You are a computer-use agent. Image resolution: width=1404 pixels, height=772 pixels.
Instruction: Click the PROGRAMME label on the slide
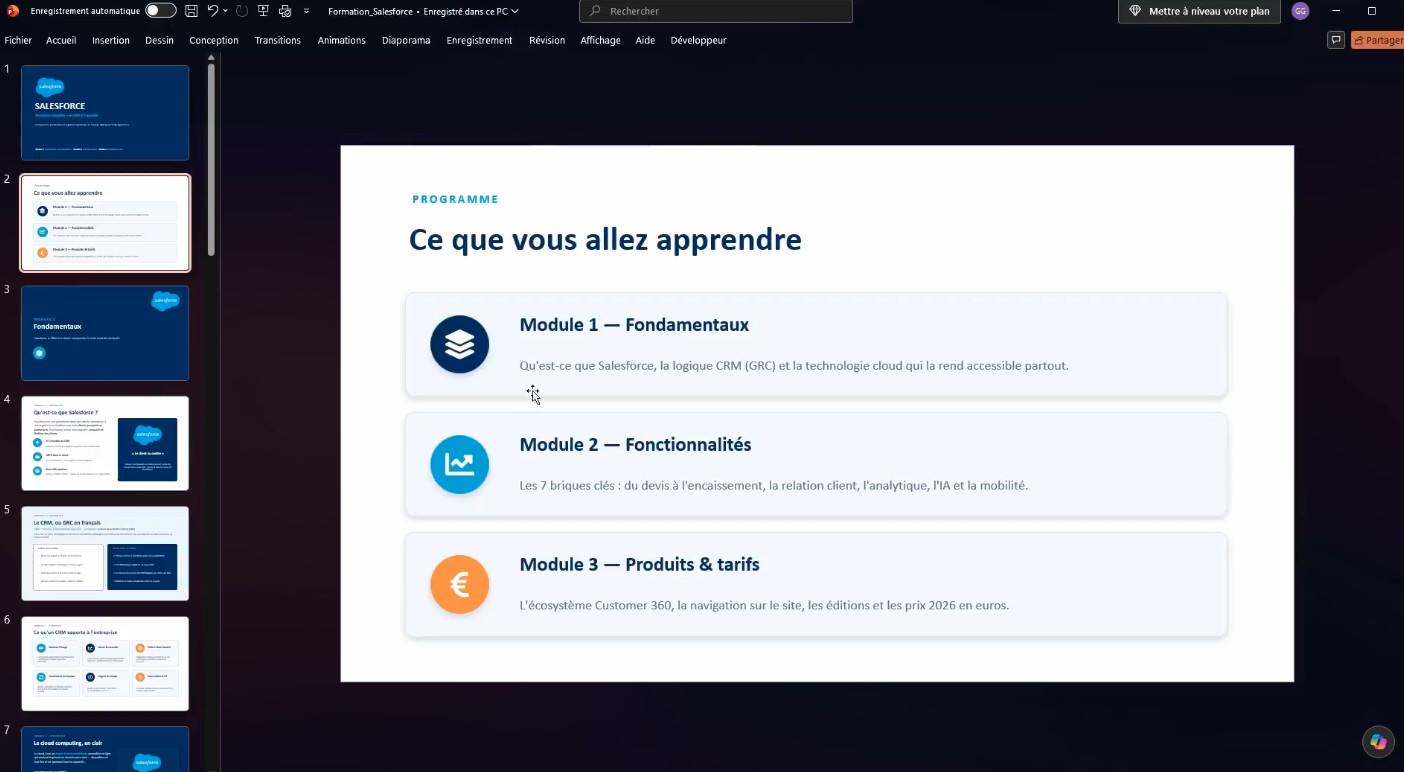(x=455, y=199)
